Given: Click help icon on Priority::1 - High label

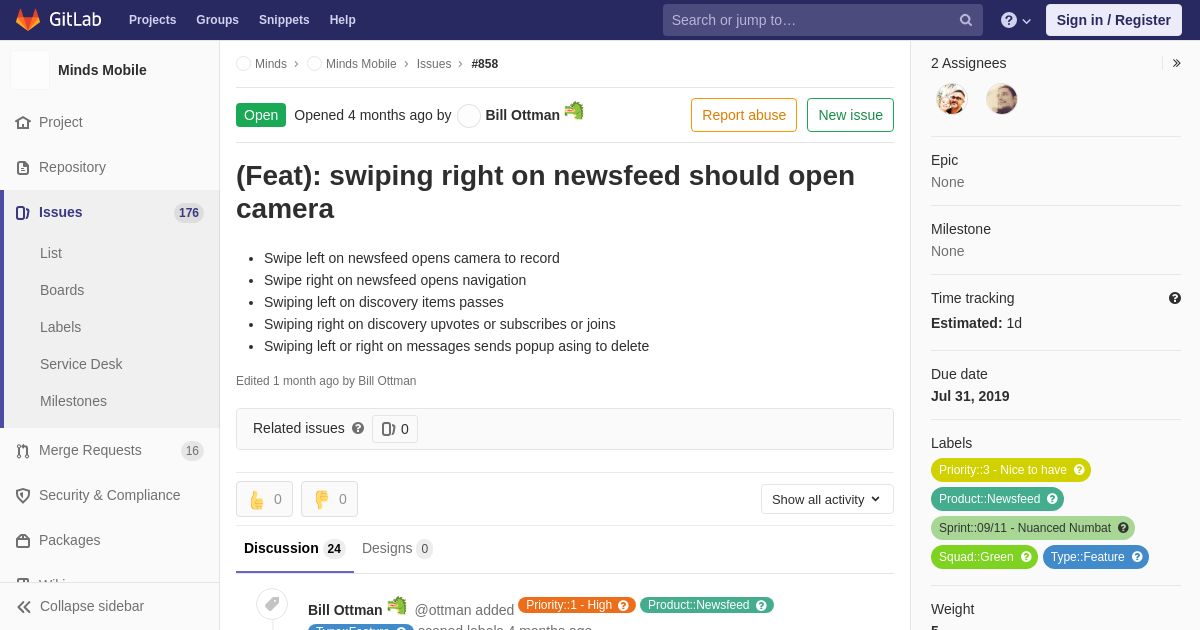Looking at the screenshot, I should tap(624, 605).
